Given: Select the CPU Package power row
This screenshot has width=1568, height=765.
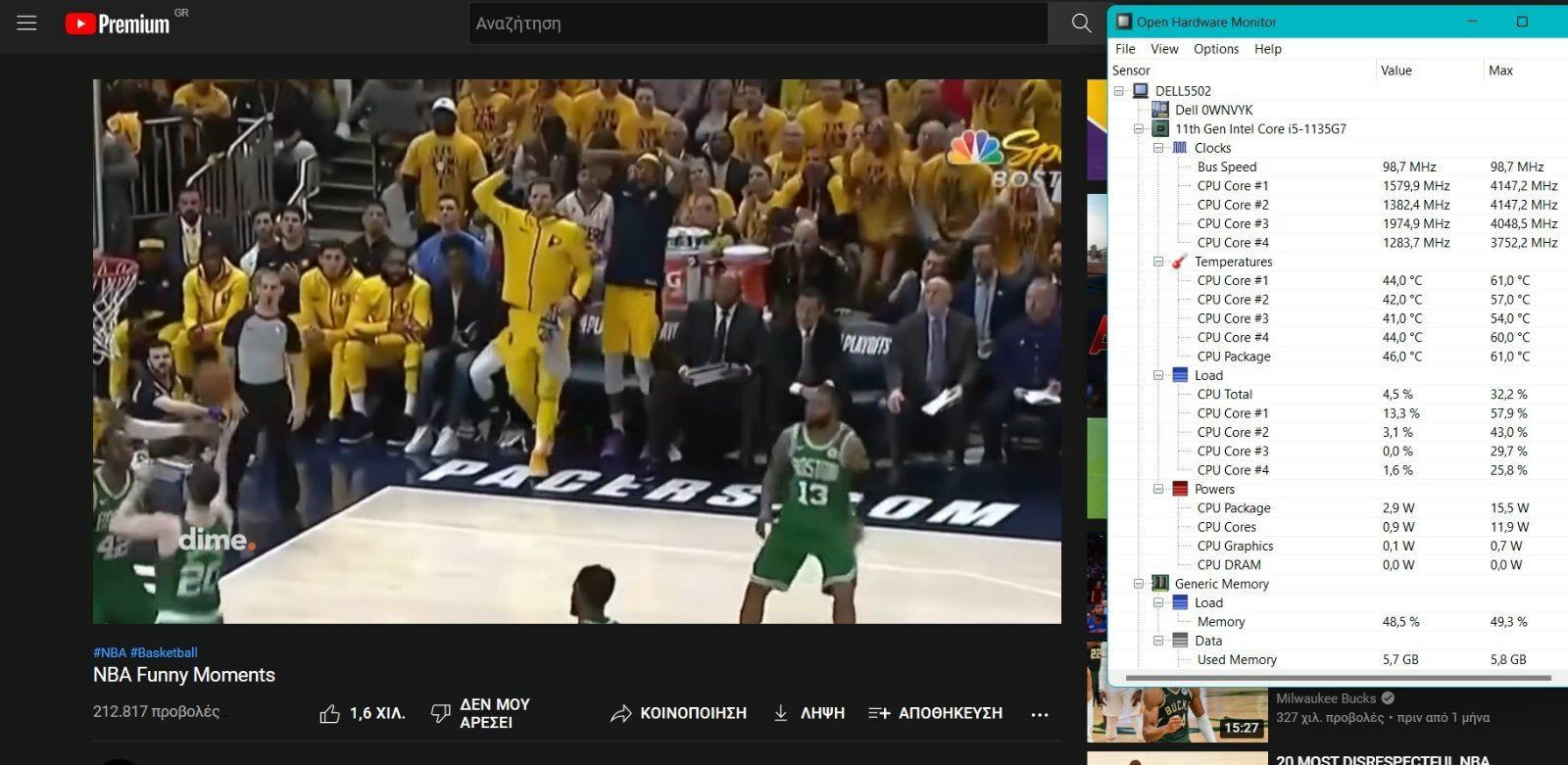Looking at the screenshot, I should pos(1338,508).
